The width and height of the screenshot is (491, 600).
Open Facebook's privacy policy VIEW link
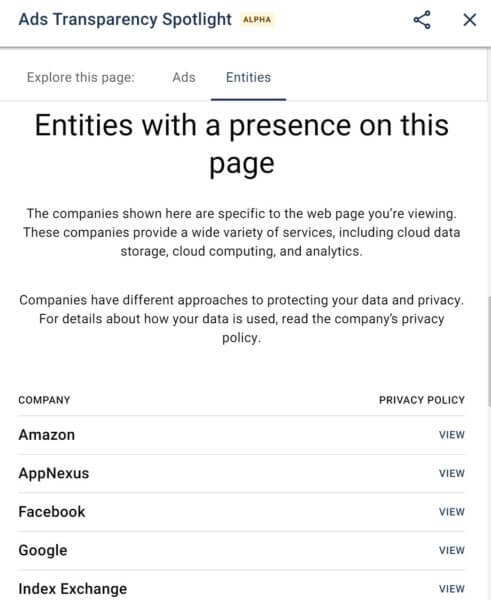[x=452, y=512]
